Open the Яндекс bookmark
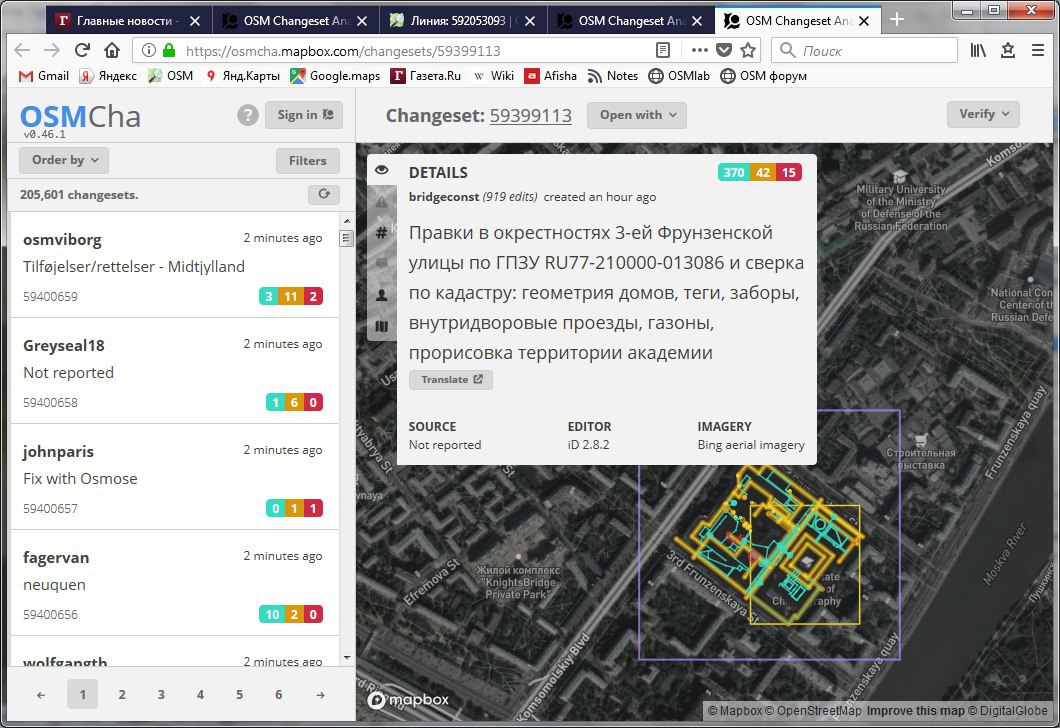The image size is (1060, 728). click(107, 76)
